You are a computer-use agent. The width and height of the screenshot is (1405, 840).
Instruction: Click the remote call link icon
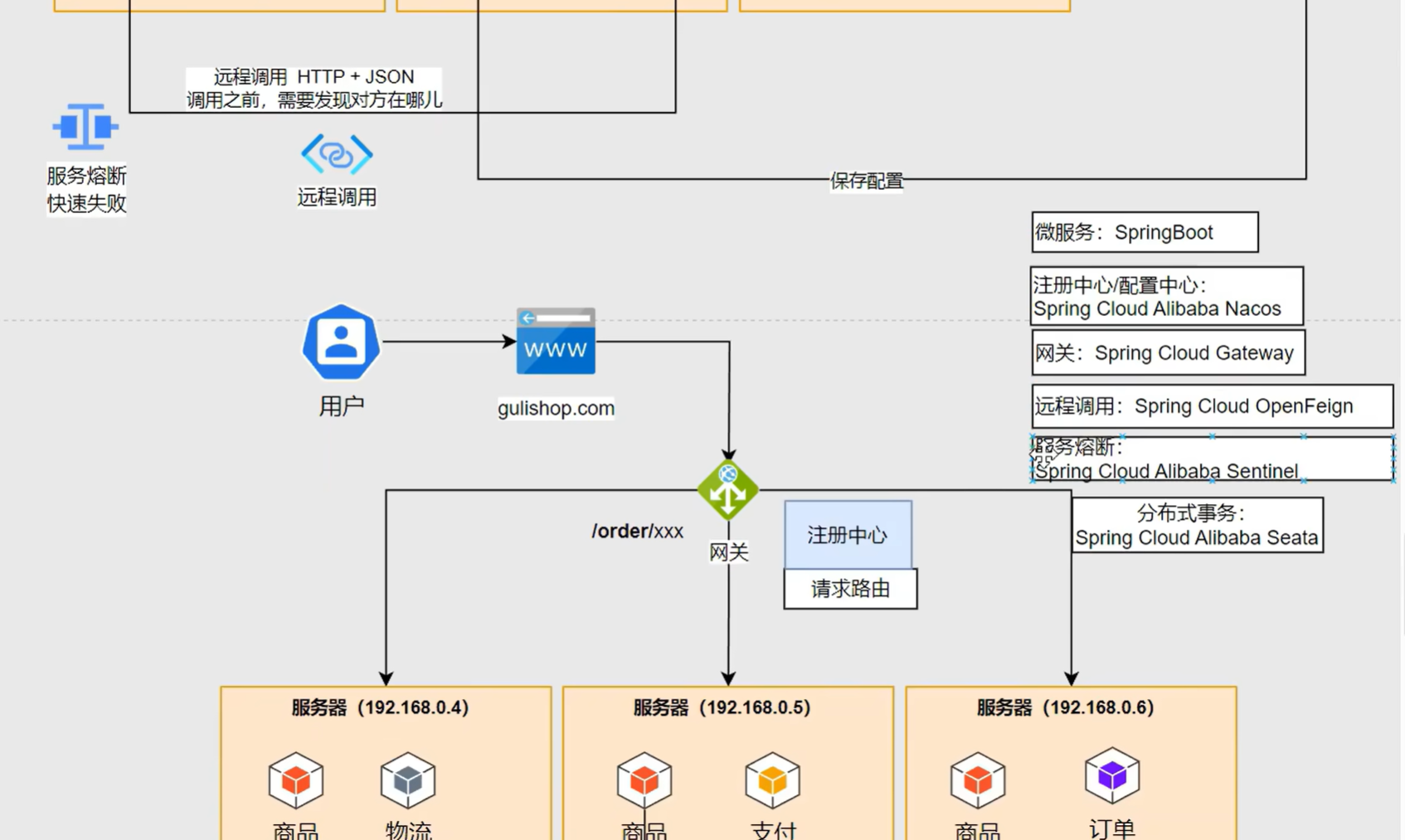(x=337, y=154)
